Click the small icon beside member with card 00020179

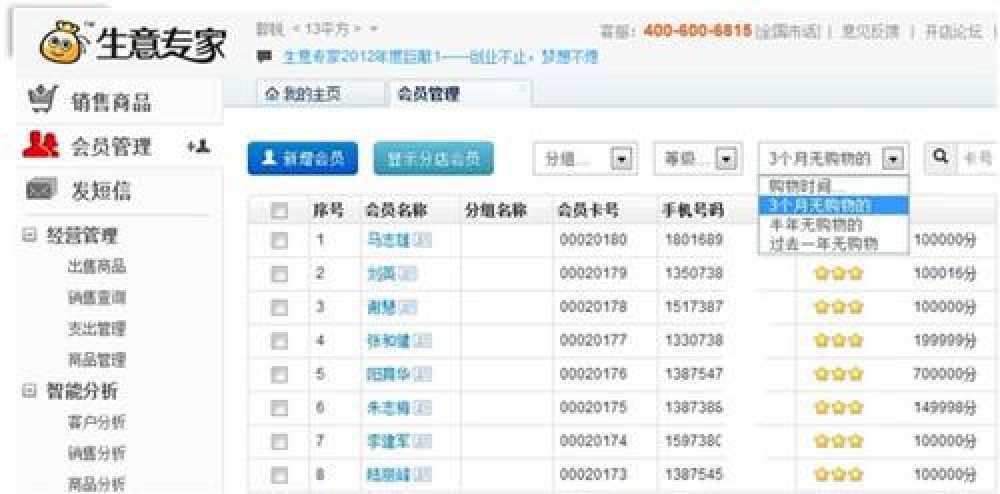point(408,274)
